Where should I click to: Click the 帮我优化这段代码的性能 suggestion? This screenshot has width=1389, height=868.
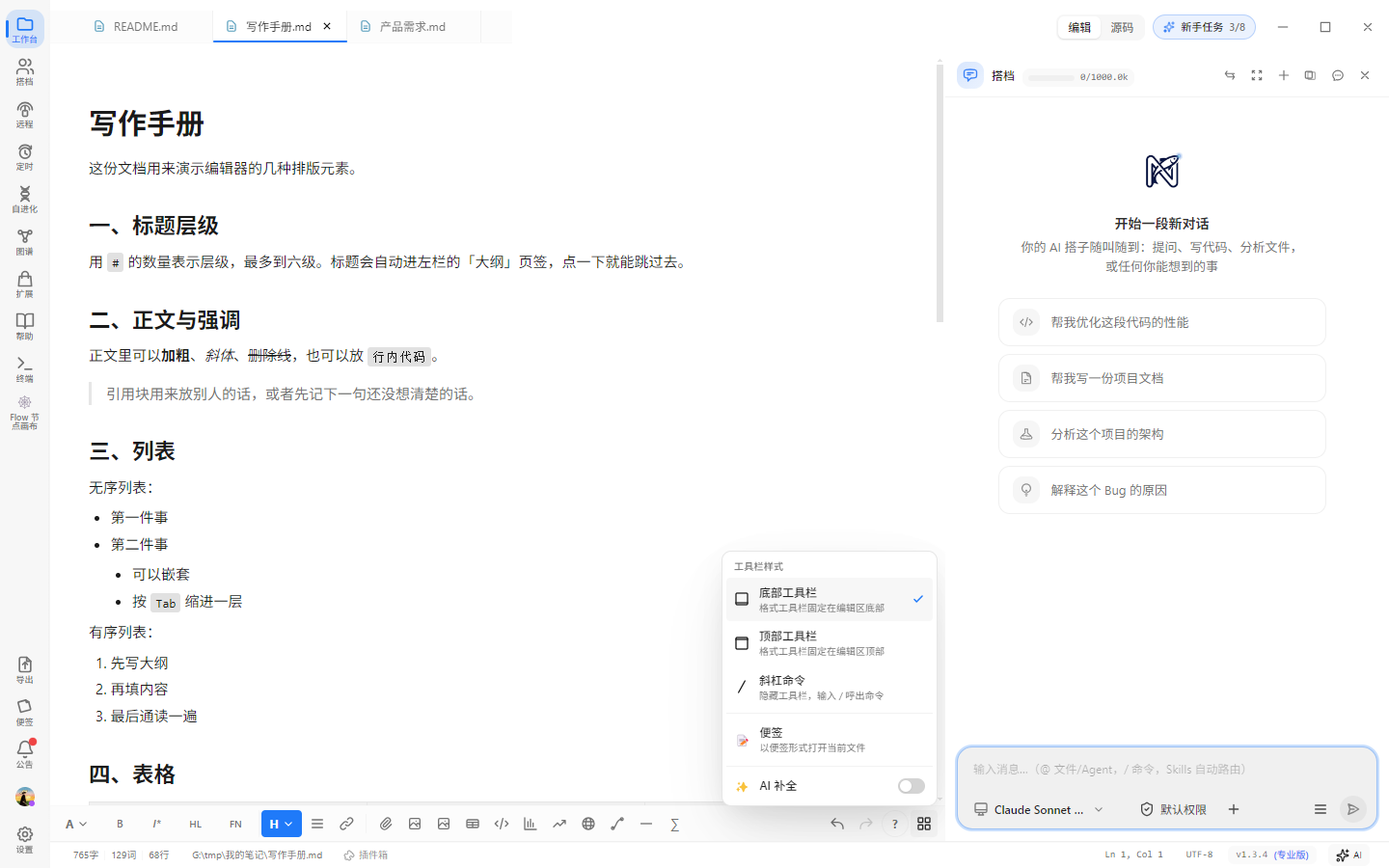(1162, 322)
